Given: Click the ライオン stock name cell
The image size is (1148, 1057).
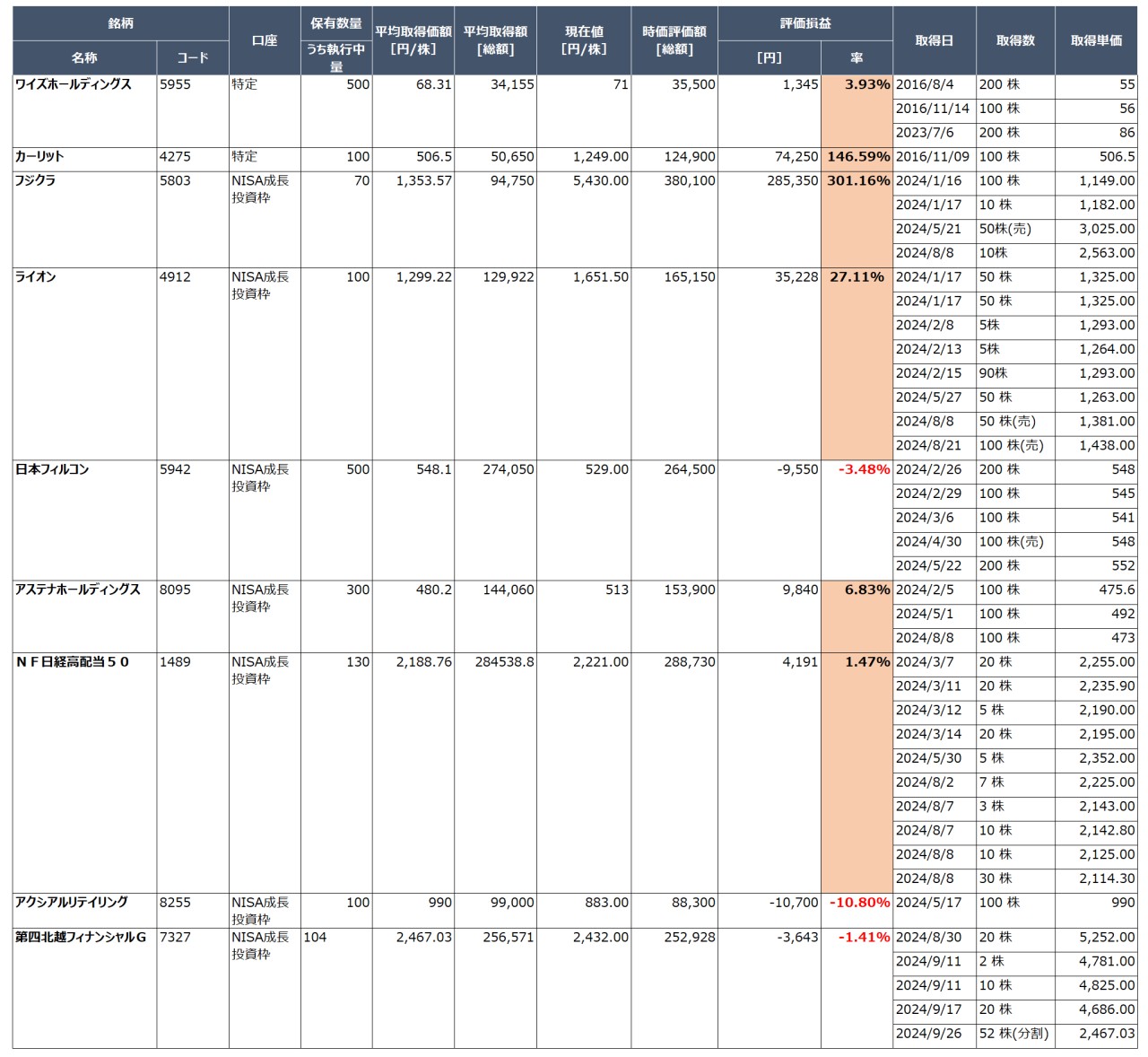Looking at the screenshot, I should click(36, 277).
